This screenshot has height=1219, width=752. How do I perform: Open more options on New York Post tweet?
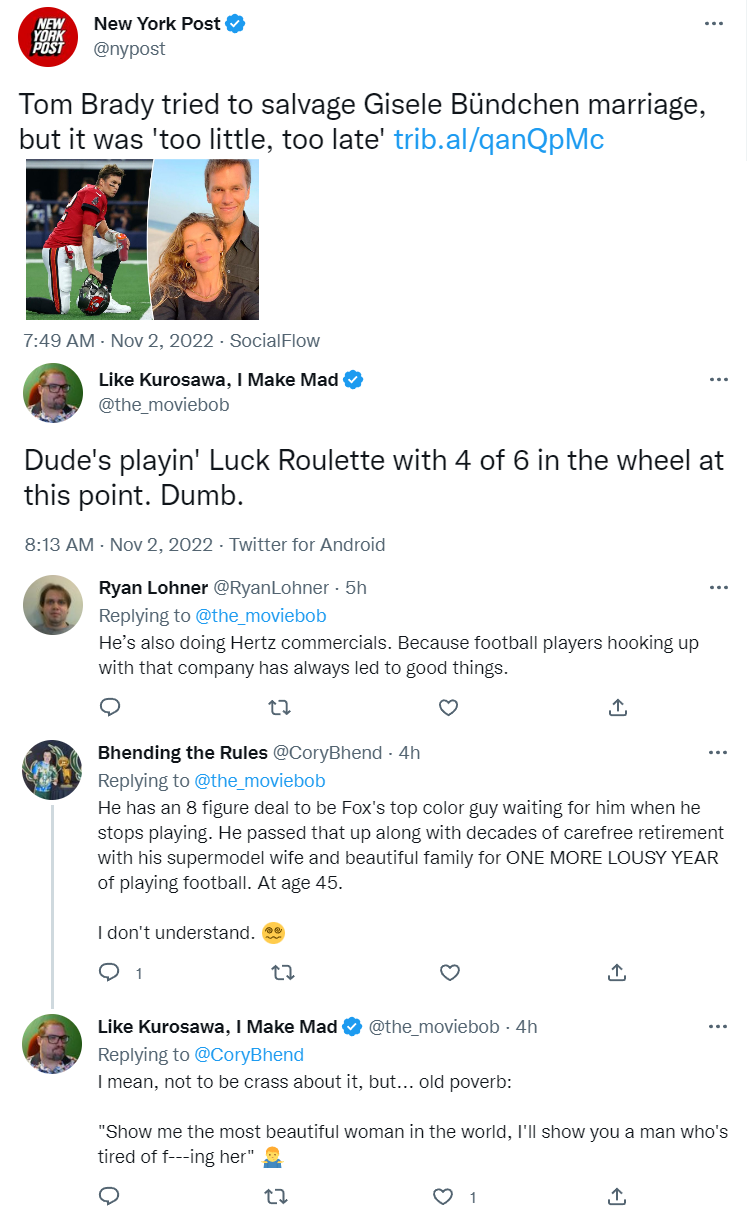click(713, 24)
